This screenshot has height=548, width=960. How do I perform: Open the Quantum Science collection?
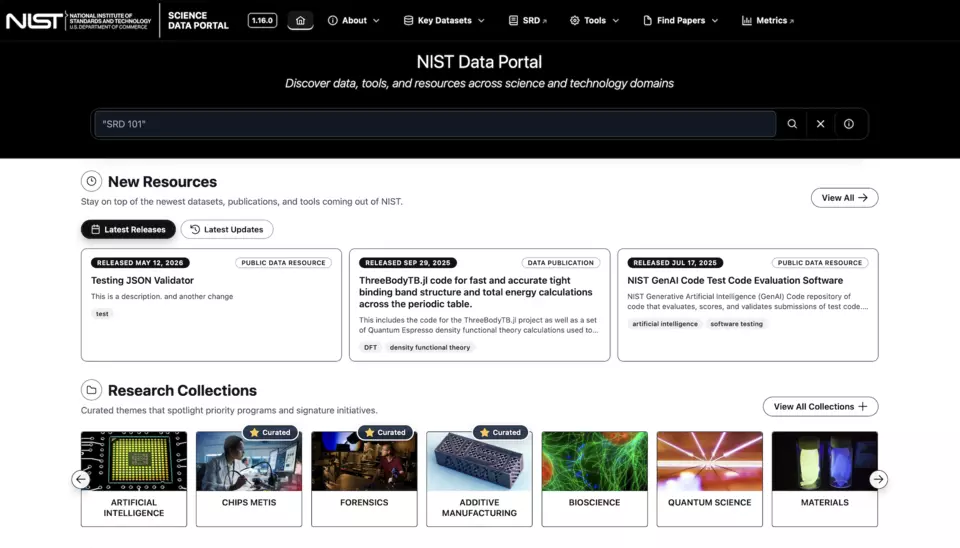coord(709,479)
